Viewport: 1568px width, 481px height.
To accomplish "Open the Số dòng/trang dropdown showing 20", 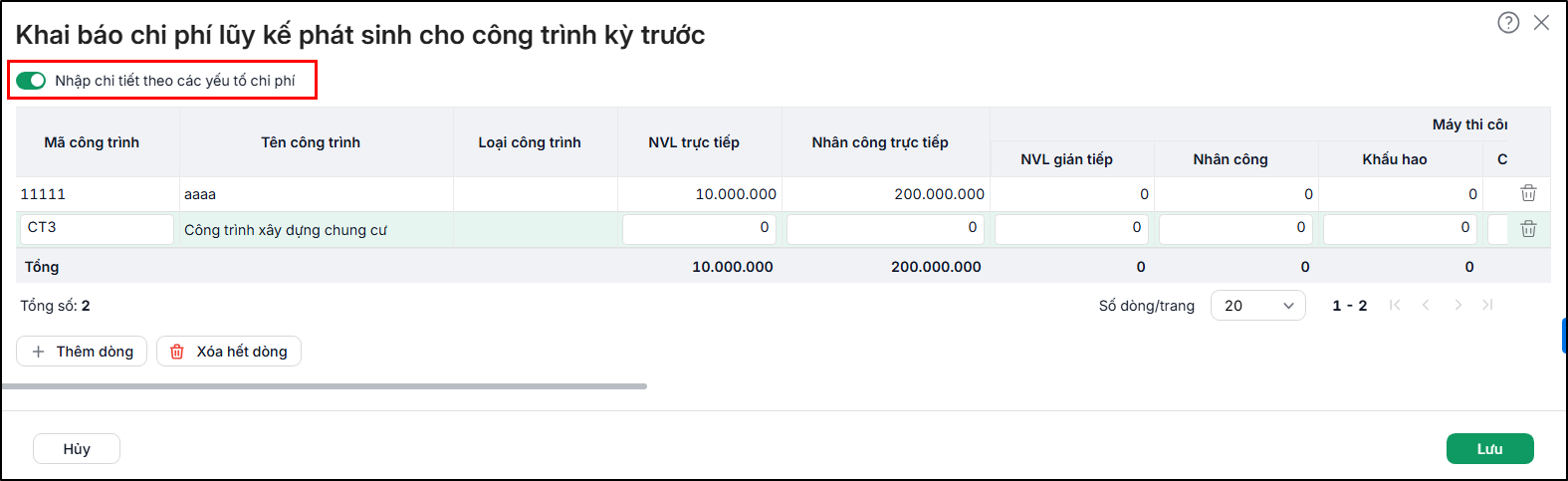I will coord(1258,306).
